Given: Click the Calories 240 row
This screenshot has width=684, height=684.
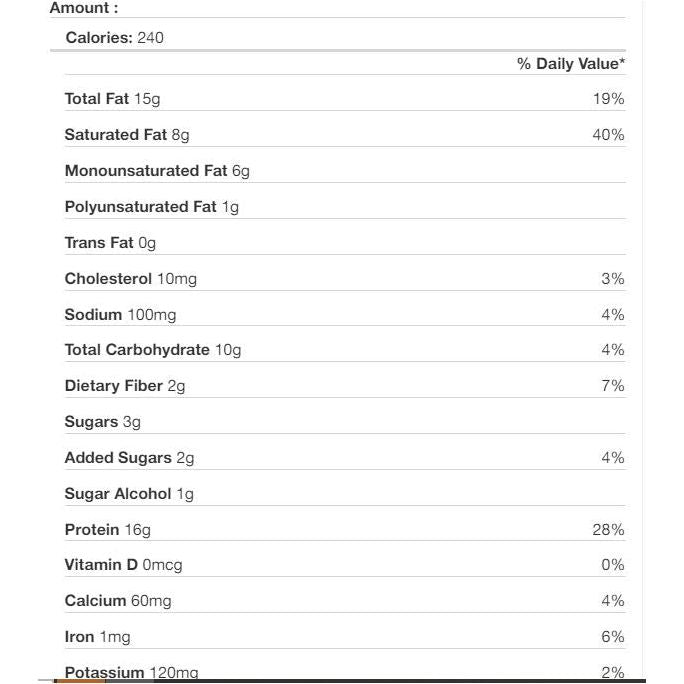Looking at the screenshot, I should click(x=114, y=38).
